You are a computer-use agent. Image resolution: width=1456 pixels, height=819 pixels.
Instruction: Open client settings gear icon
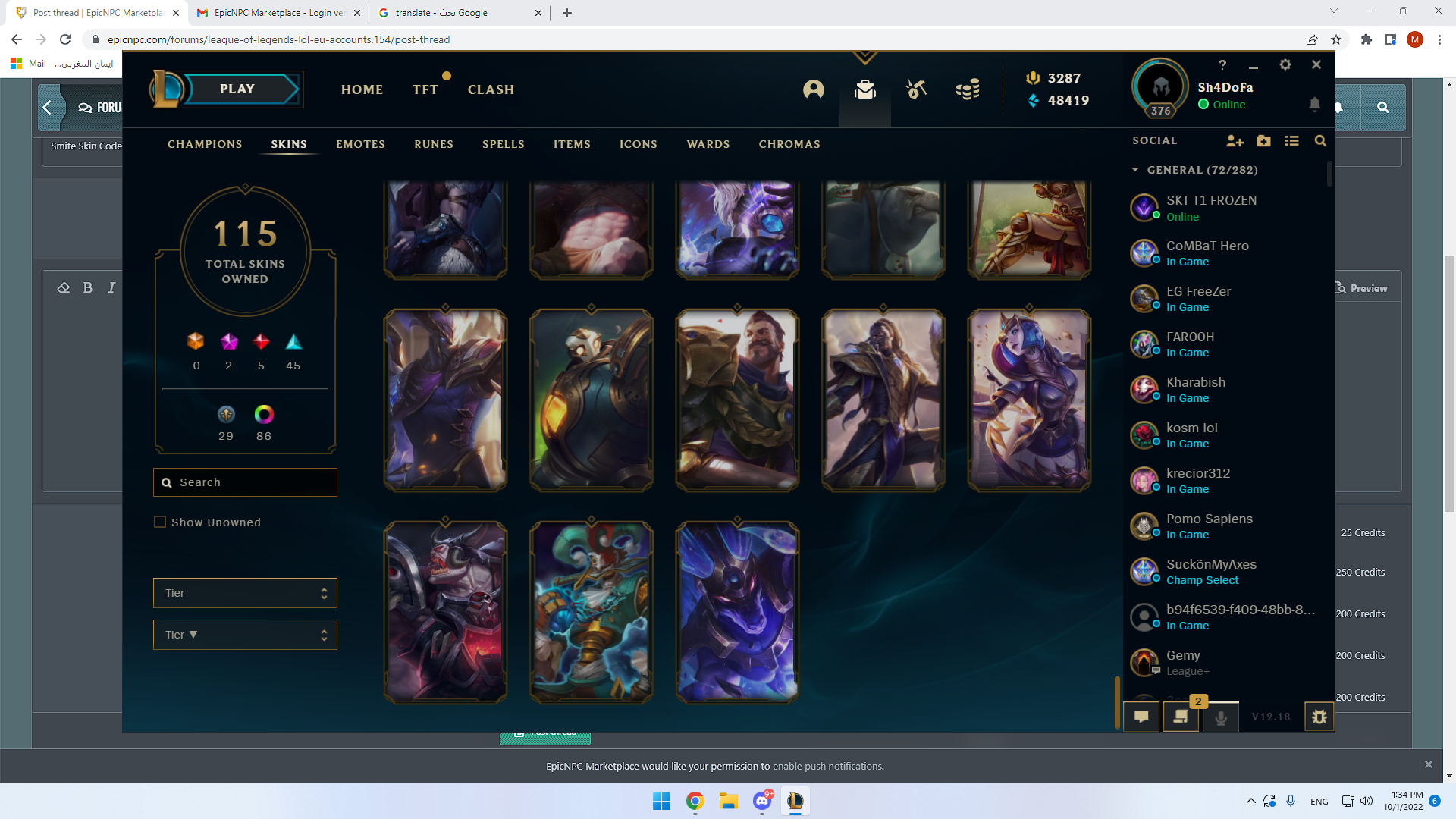click(1285, 65)
